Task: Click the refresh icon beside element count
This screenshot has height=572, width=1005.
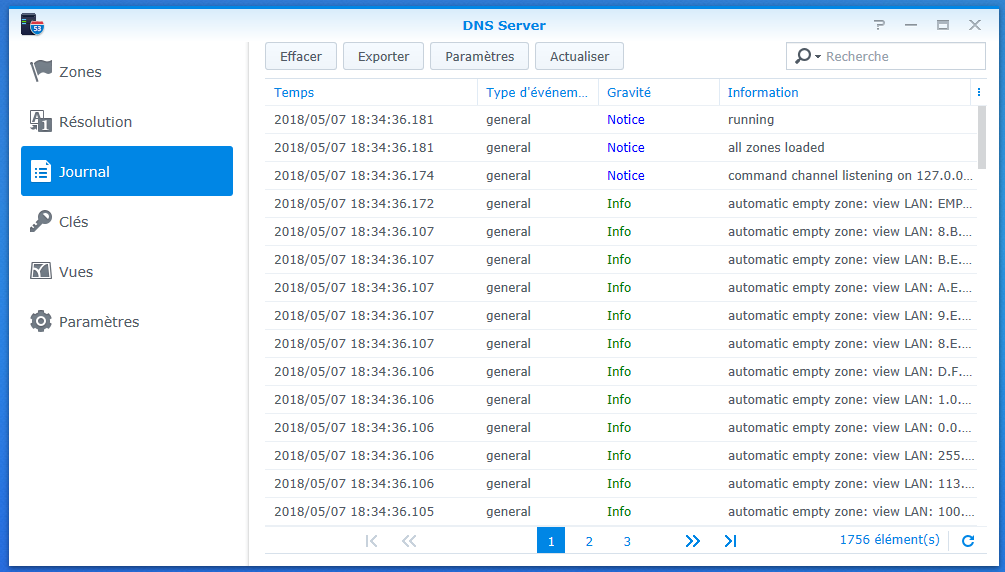Action: click(x=967, y=541)
